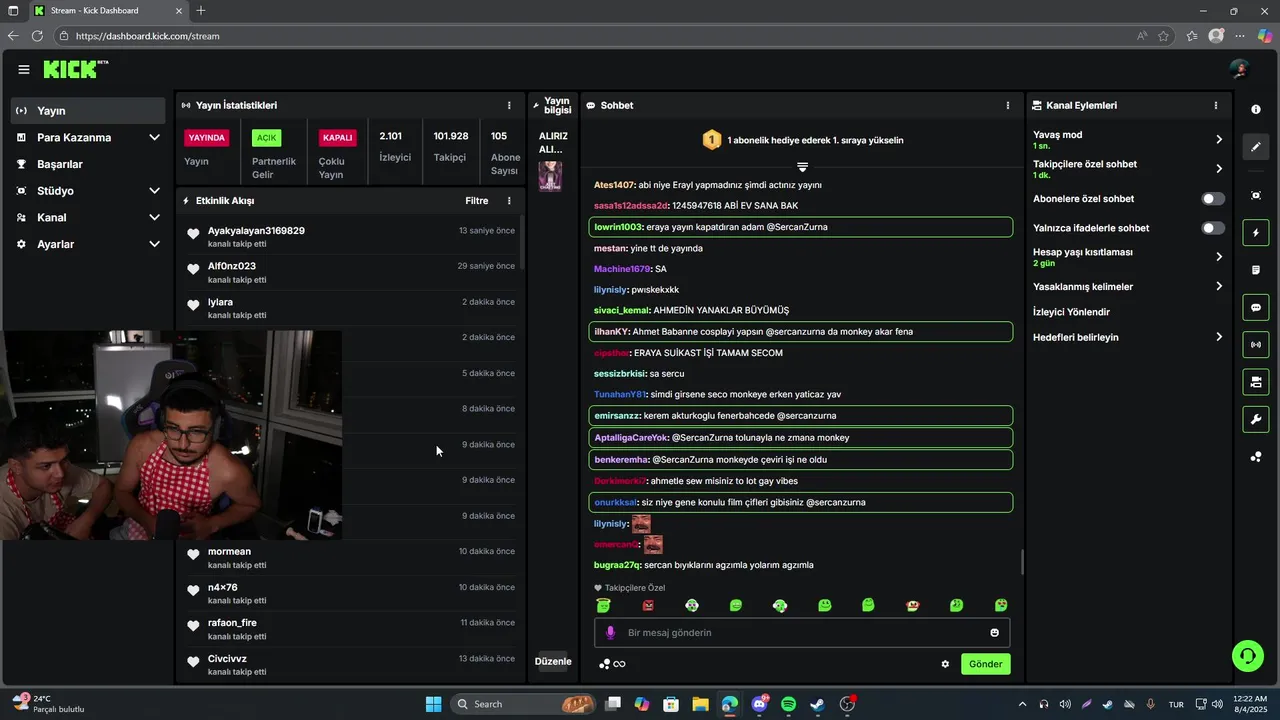Viewport: 1280px width, 720px height.
Task: Open chat settings gear icon
Action: 945,664
